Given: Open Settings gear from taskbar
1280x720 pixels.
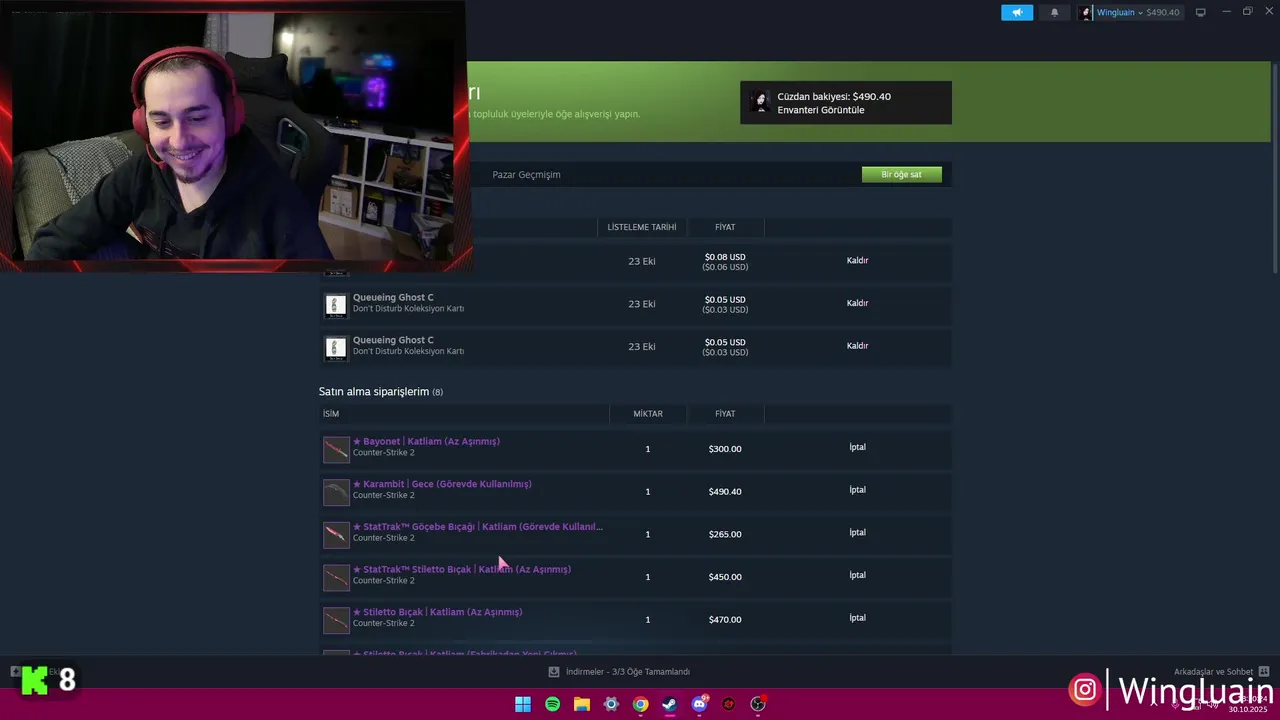Looking at the screenshot, I should pyautogui.click(x=611, y=704).
